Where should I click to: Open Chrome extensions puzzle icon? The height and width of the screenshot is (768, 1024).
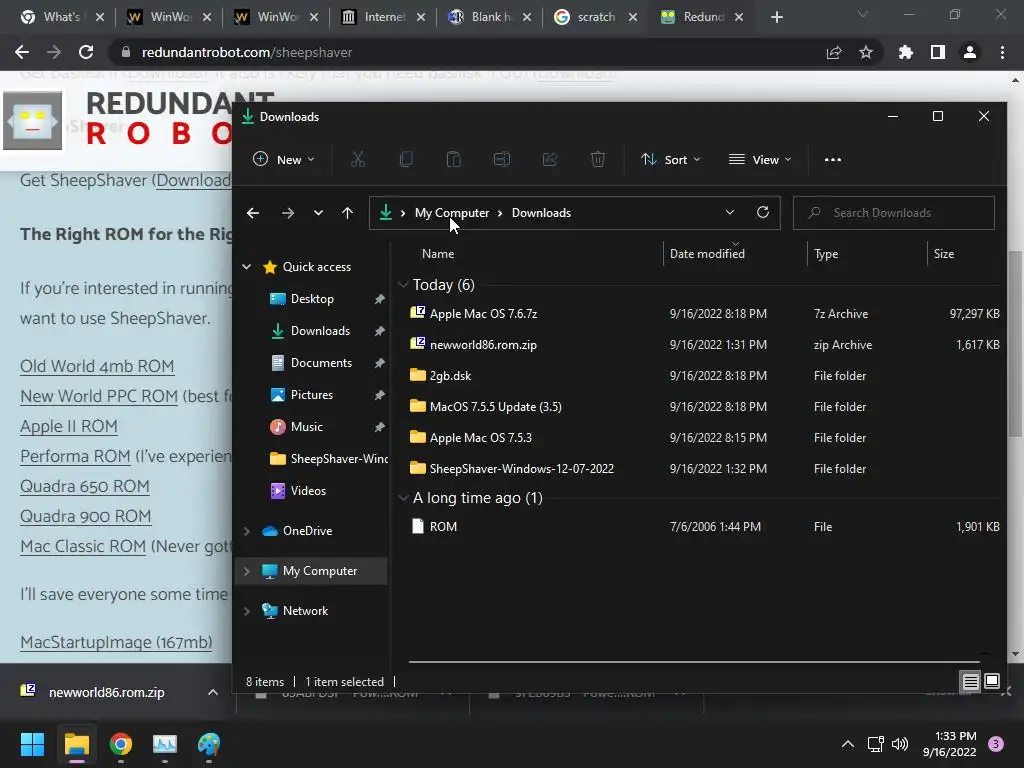(x=906, y=52)
